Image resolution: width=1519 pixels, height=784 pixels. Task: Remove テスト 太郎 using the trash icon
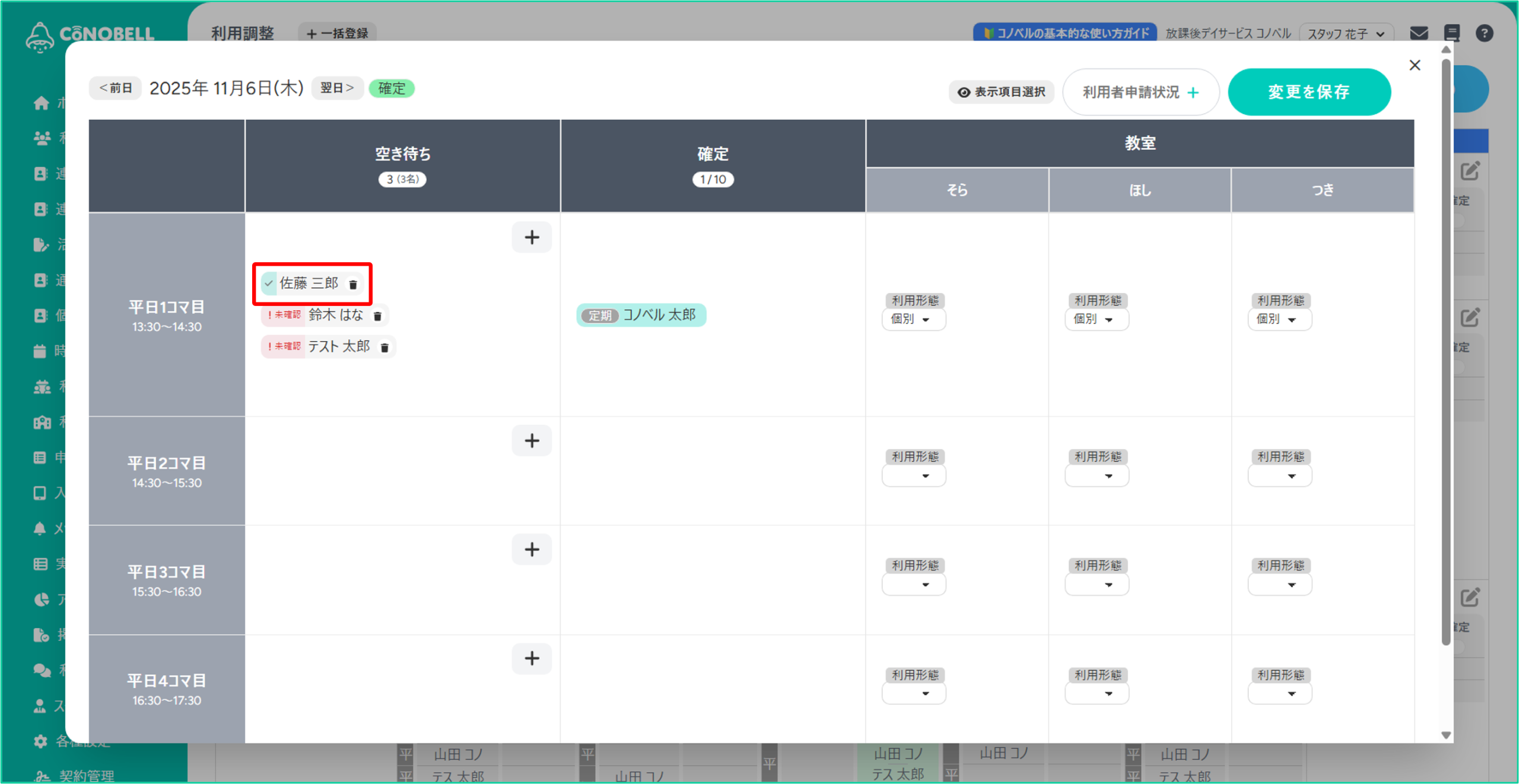pyautogui.click(x=384, y=348)
